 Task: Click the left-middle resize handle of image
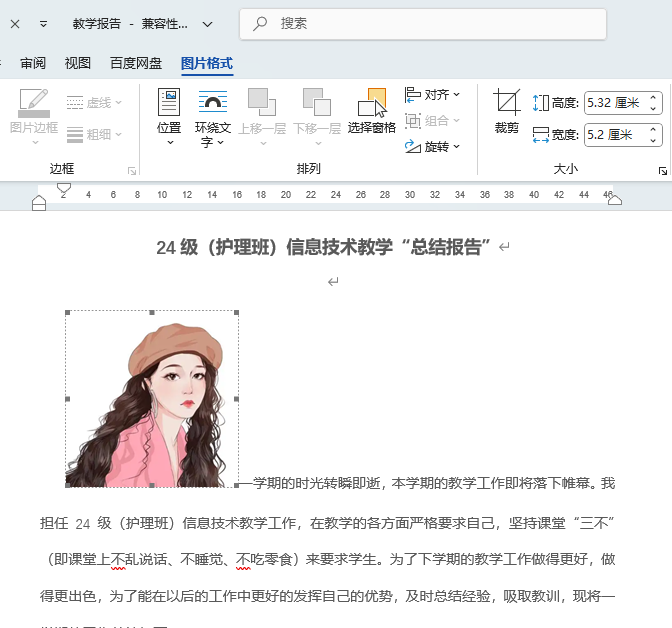(x=67, y=399)
